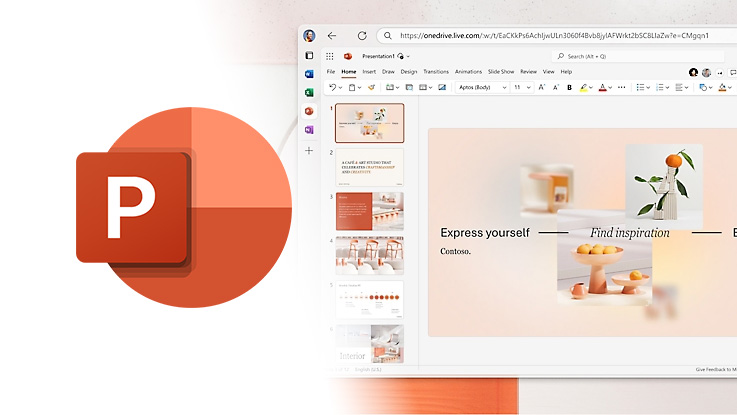Viewport: 737px width, 415px height.
Task: Click the shapes arrange icon
Action: pyautogui.click(x=703, y=87)
